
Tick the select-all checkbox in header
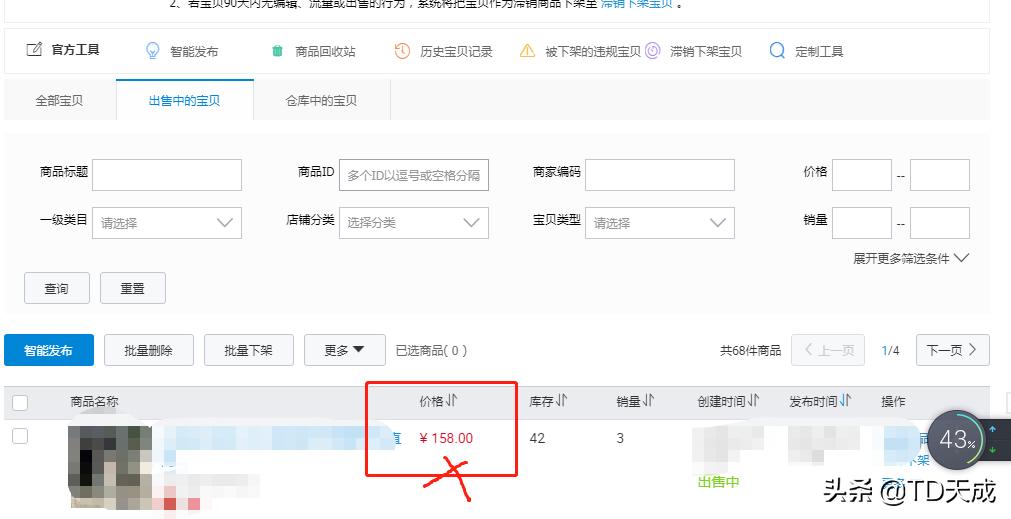pos(20,403)
